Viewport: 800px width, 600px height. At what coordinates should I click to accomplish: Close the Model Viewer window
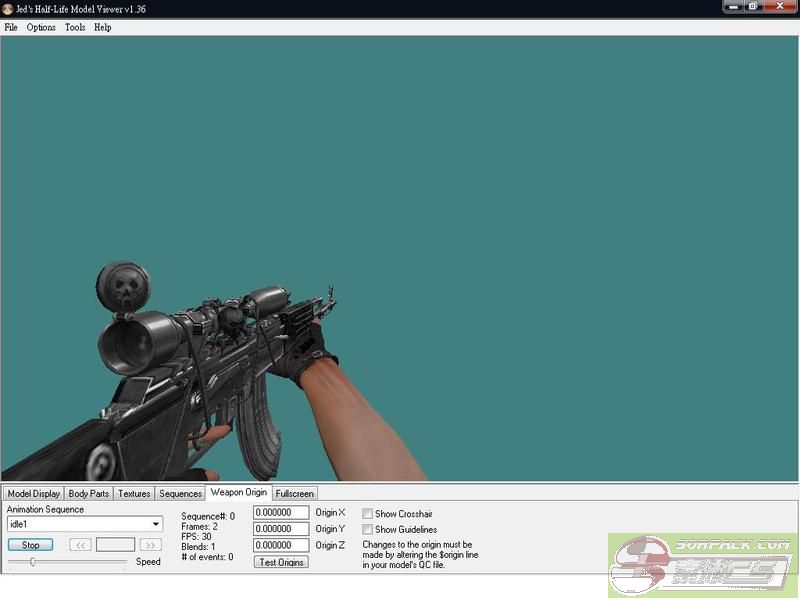[x=780, y=7]
